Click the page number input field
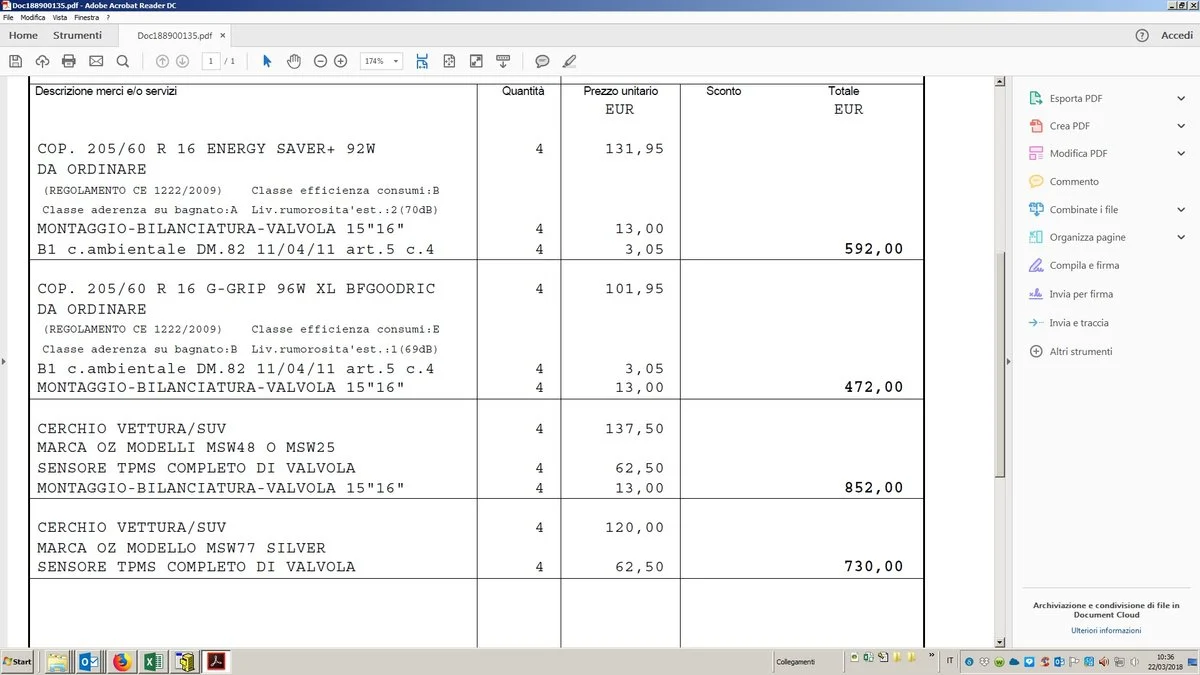The height and width of the screenshot is (675, 1200). [x=210, y=61]
